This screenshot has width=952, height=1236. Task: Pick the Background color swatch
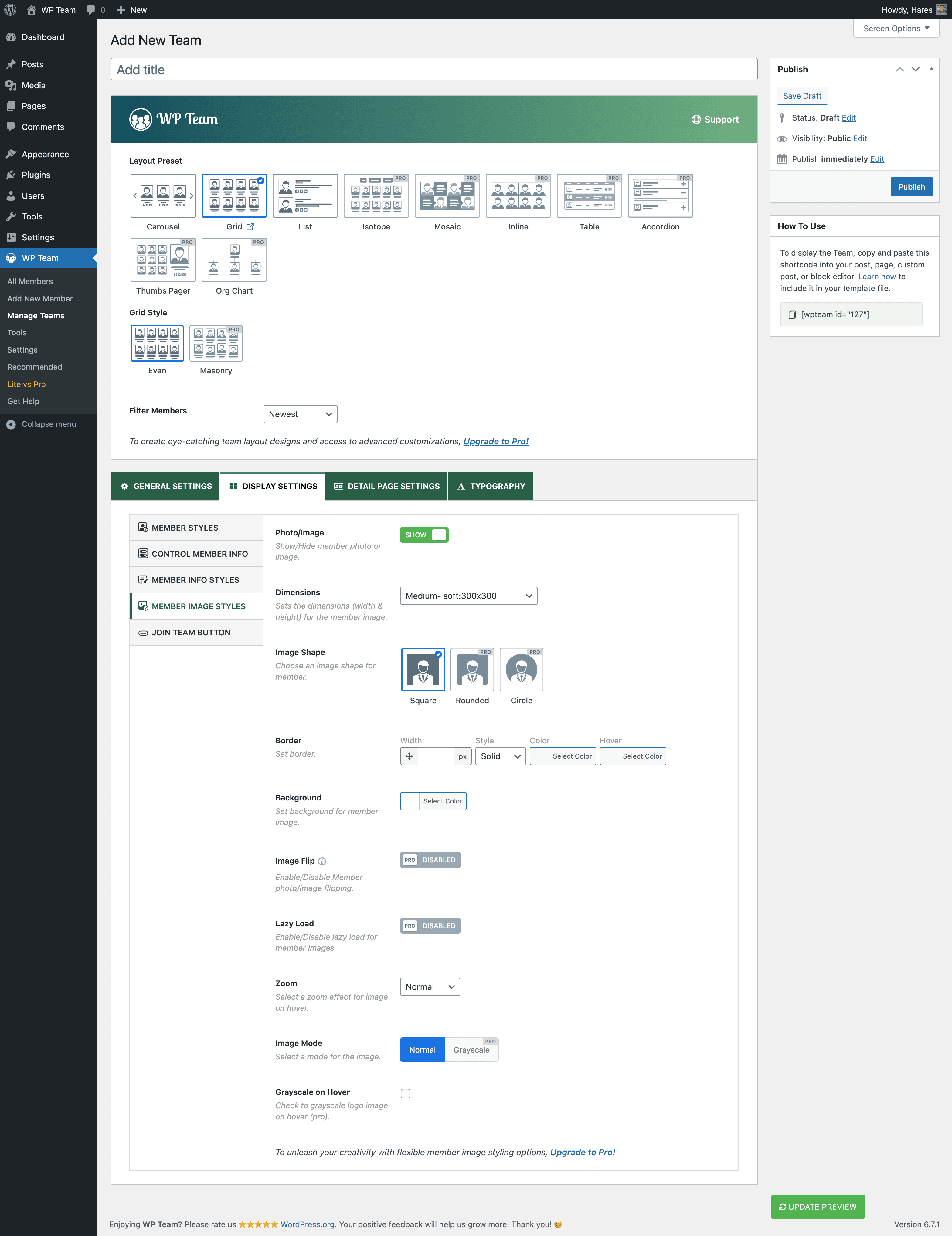click(410, 801)
